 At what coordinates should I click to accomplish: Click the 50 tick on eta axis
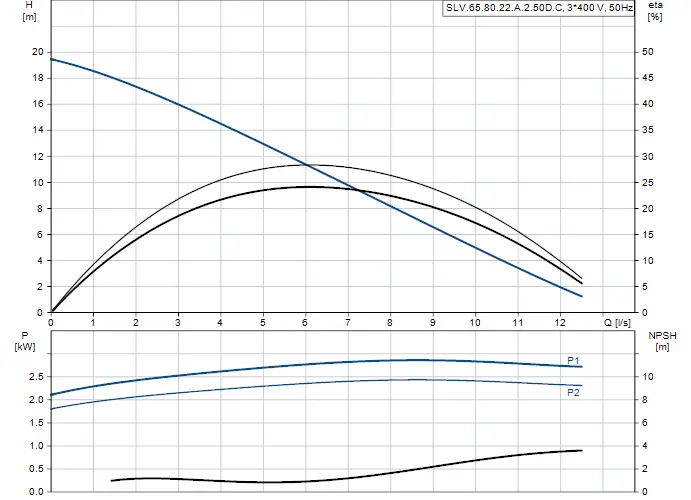tap(647, 52)
